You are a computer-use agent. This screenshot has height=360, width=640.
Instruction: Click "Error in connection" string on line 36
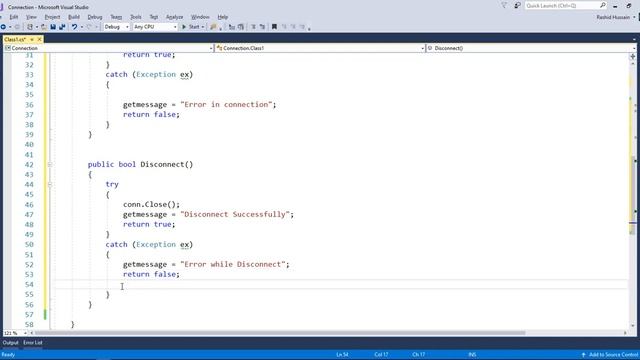tap(226, 104)
